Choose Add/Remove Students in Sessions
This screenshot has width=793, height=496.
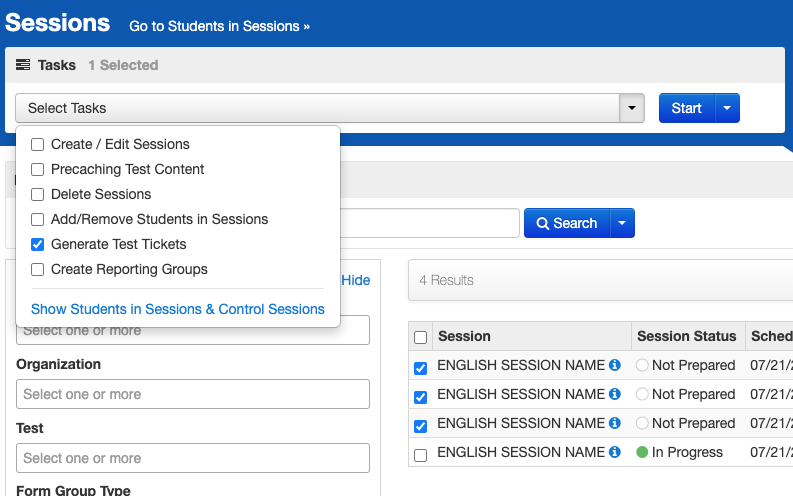tap(38, 219)
